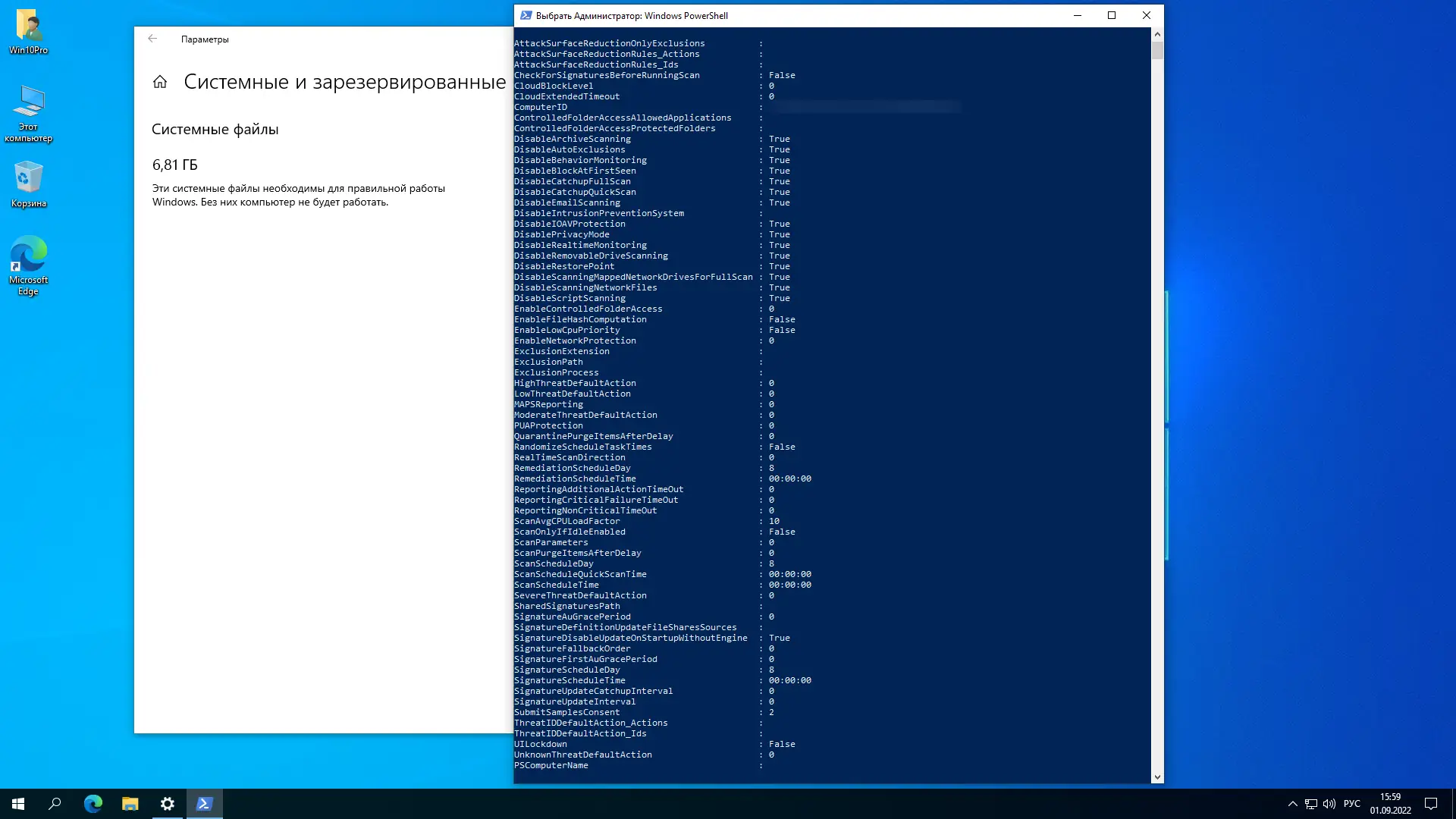1456x819 pixels.
Task: Click the back arrow in Settings window
Action: click(x=152, y=39)
